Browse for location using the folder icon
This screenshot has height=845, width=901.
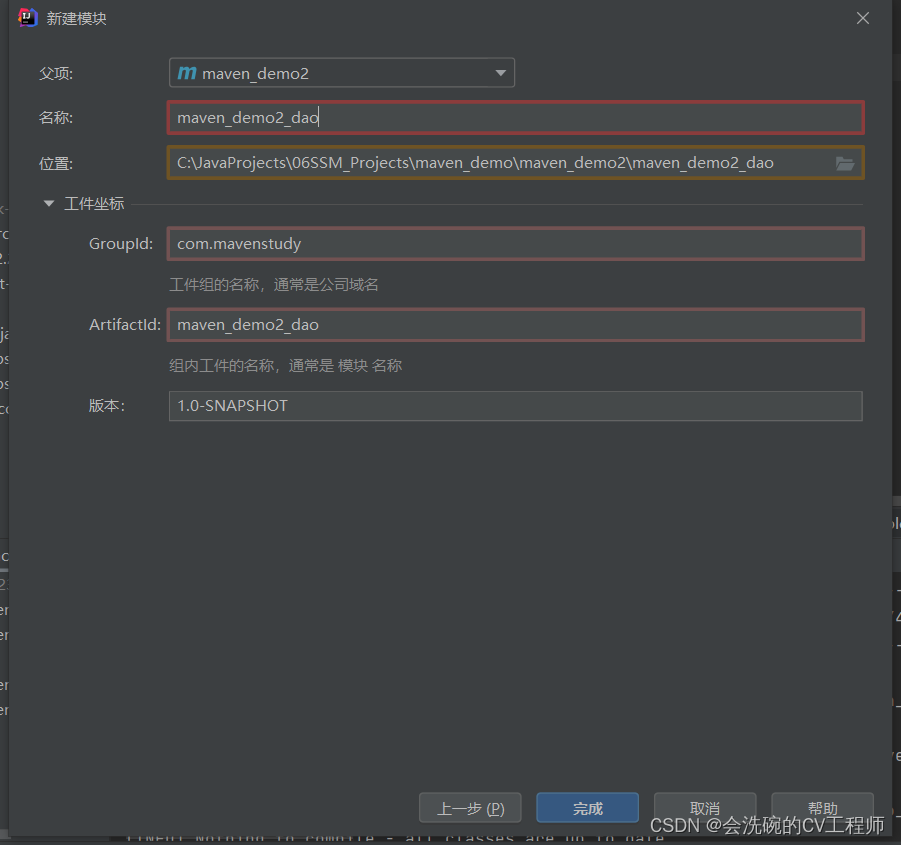click(x=845, y=163)
